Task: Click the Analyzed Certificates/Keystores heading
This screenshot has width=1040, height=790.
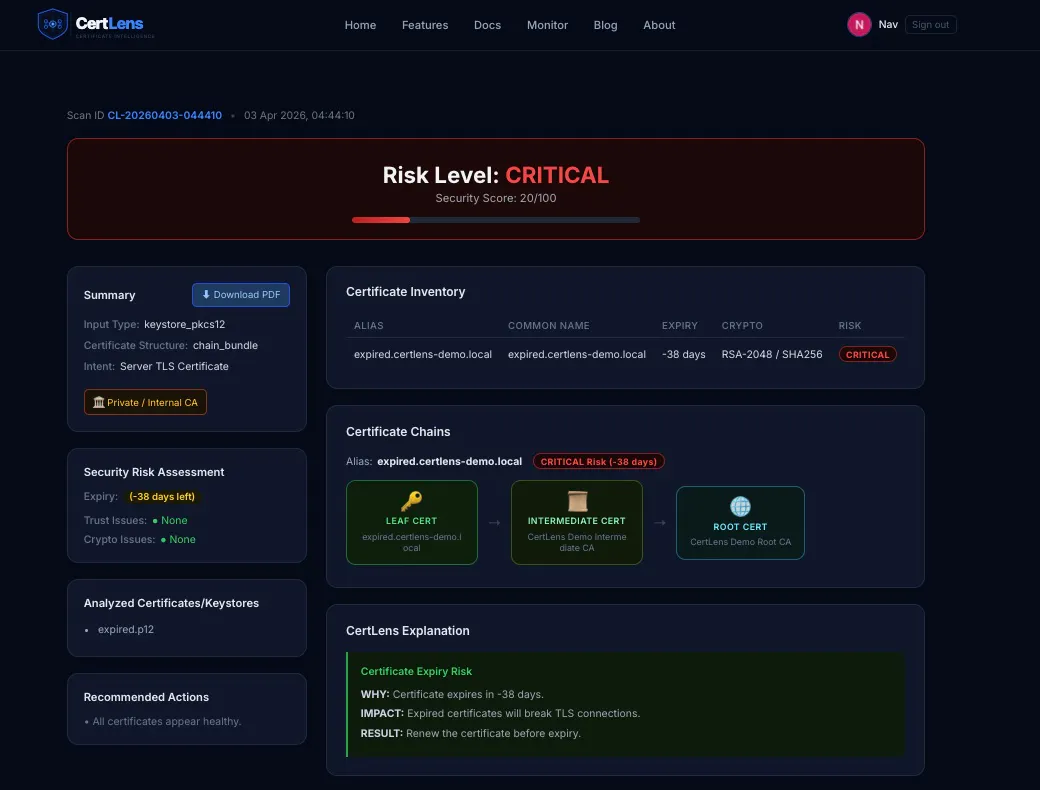Action: [x=171, y=604]
